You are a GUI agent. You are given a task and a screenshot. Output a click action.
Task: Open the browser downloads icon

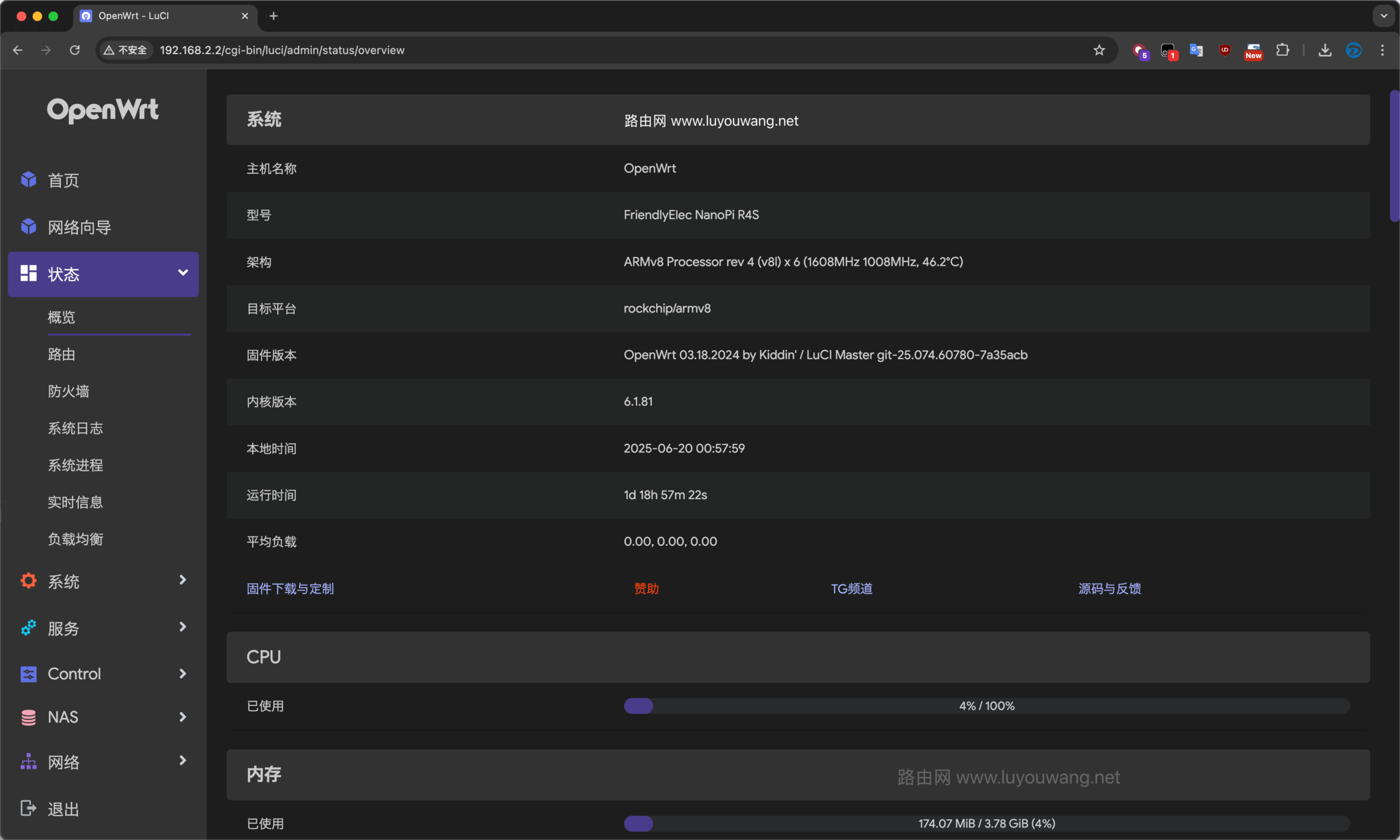tap(1325, 50)
